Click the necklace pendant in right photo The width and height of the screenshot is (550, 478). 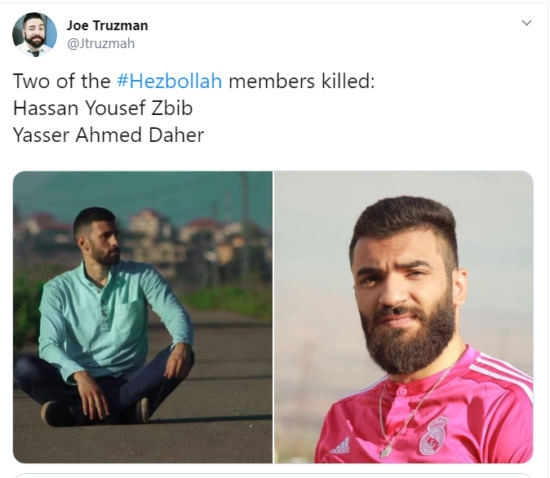(x=386, y=451)
